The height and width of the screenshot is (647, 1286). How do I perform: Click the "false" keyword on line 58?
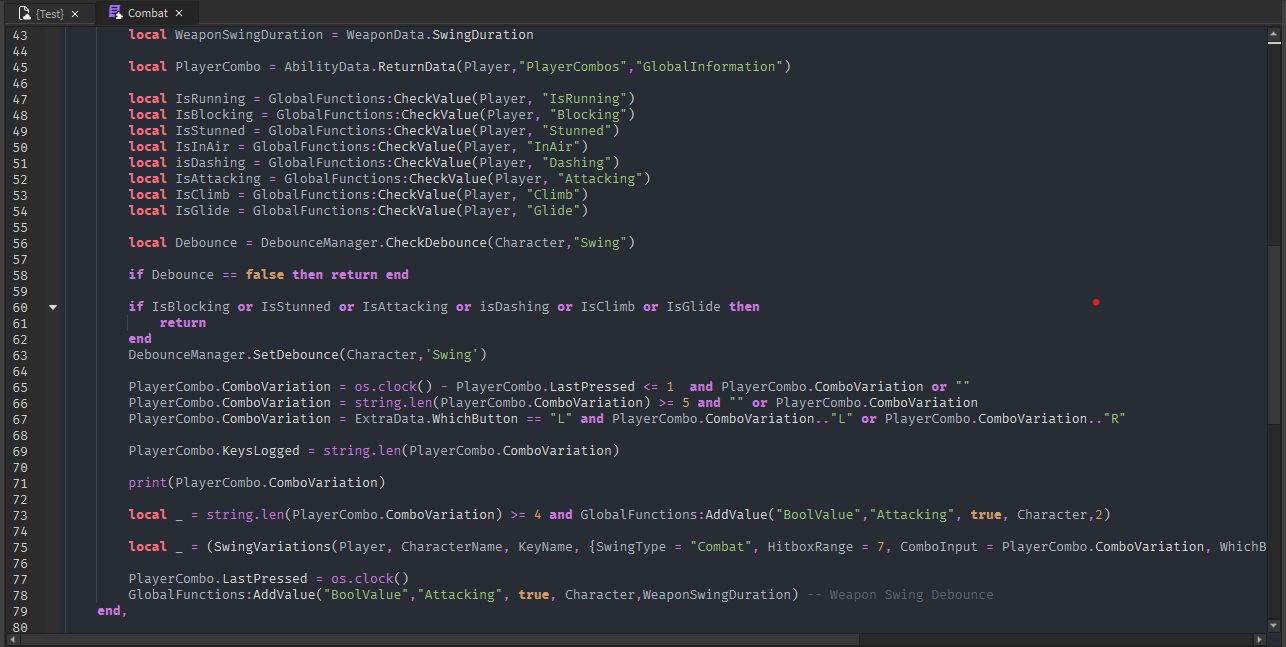[x=265, y=275]
